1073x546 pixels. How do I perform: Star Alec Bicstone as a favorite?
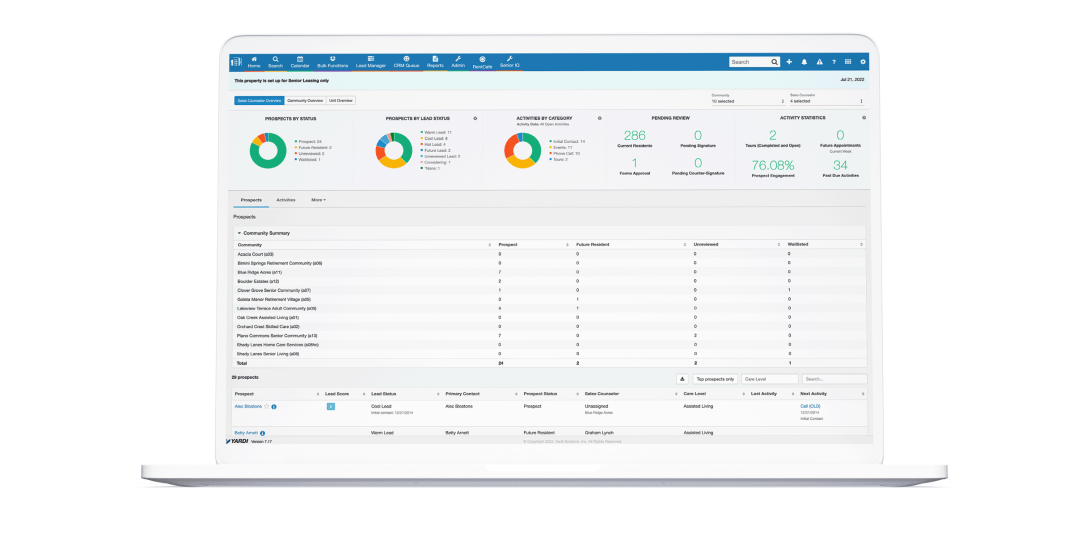coord(267,407)
